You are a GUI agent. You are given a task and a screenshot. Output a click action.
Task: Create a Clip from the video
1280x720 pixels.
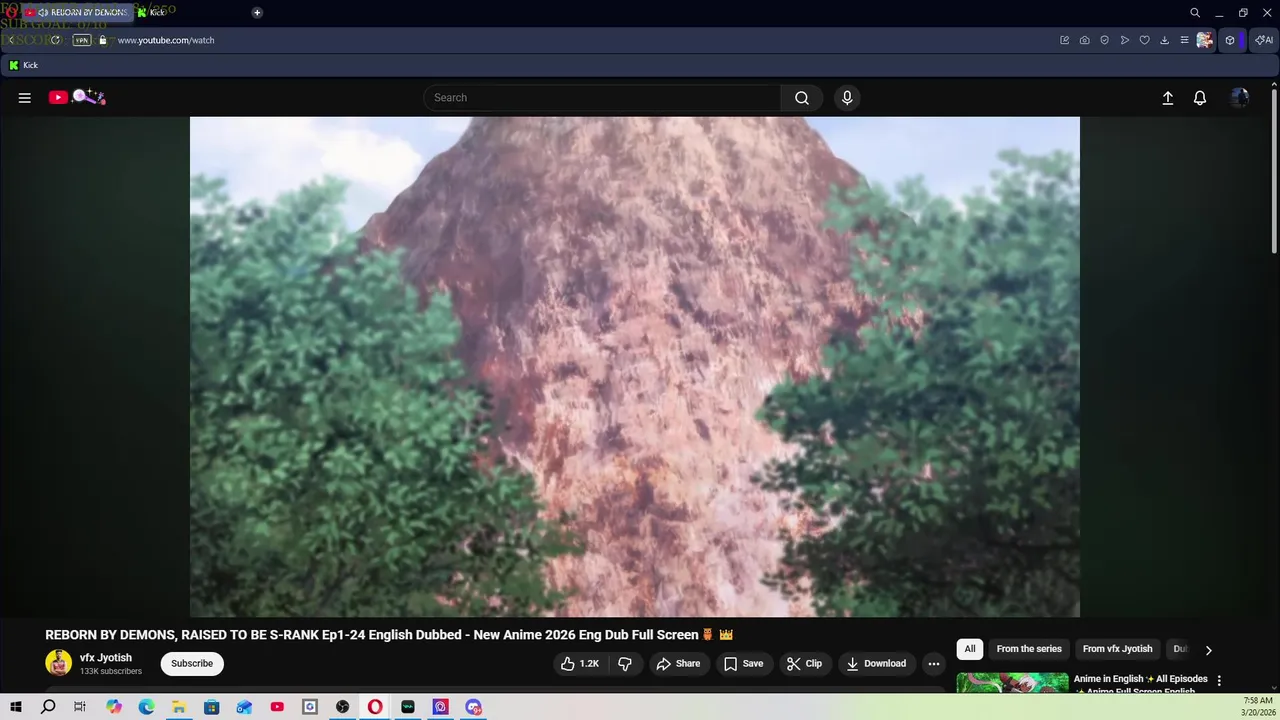pos(804,664)
